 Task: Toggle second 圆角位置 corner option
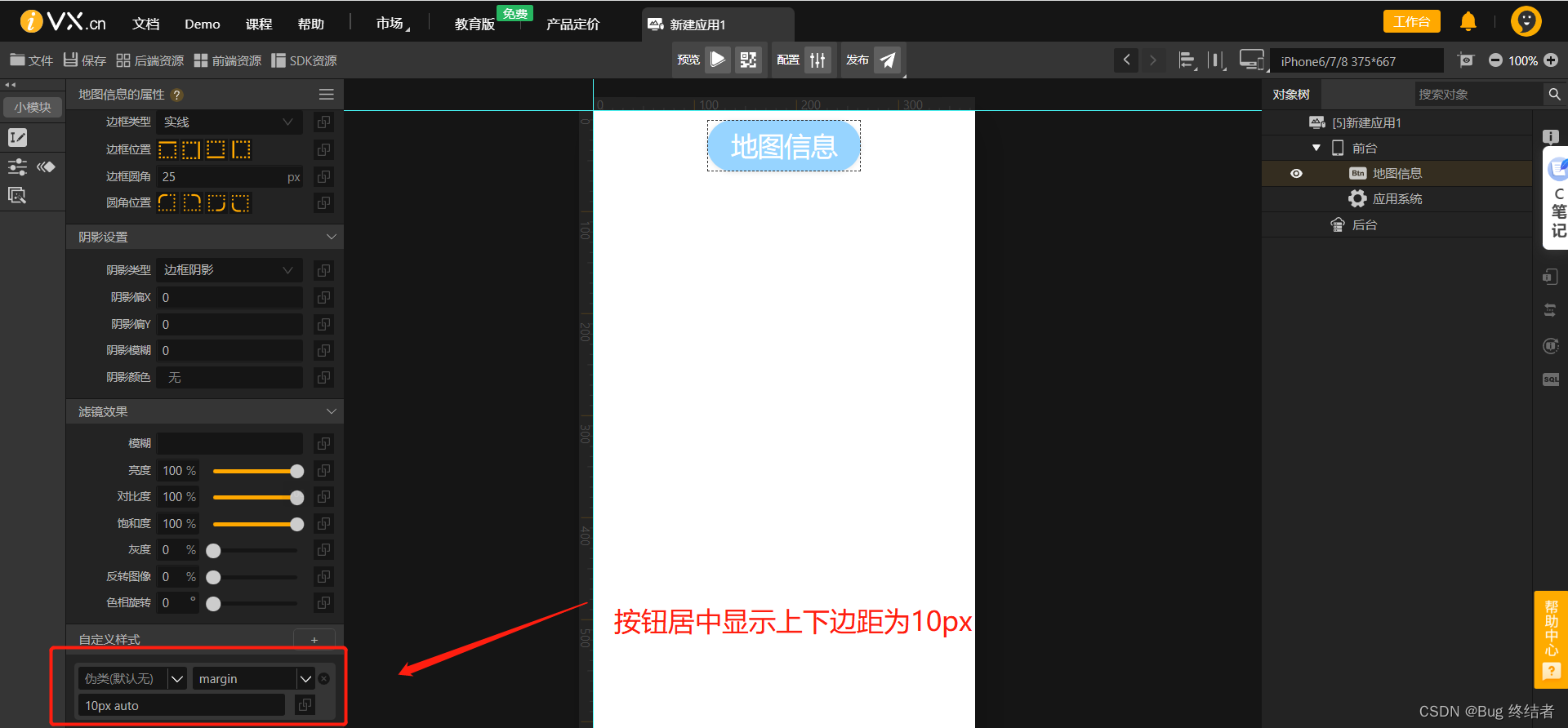192,202
